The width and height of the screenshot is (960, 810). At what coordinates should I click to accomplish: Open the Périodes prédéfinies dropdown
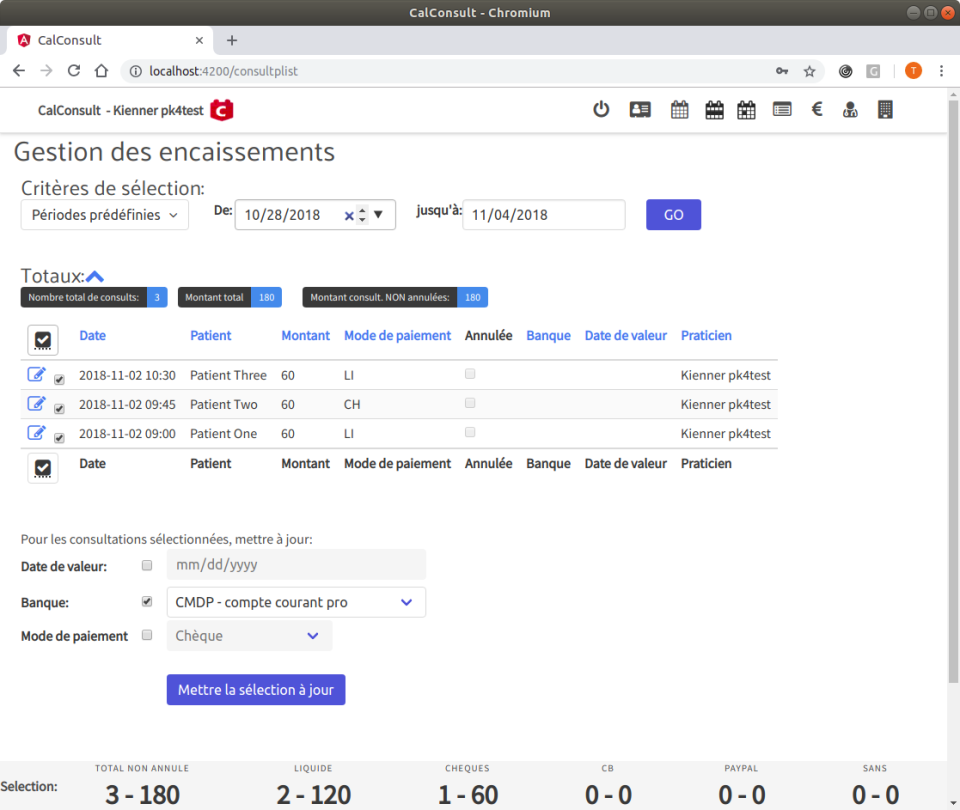[104, 214]
